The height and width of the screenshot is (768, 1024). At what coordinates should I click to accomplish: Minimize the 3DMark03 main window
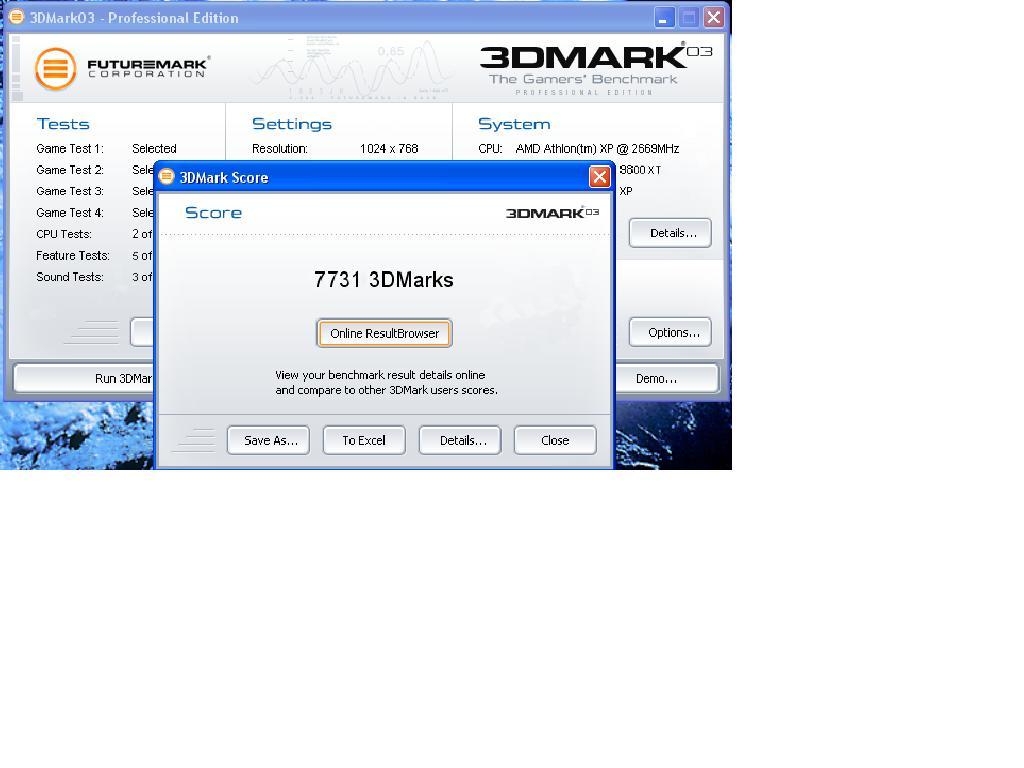click(x=664, y=18)
